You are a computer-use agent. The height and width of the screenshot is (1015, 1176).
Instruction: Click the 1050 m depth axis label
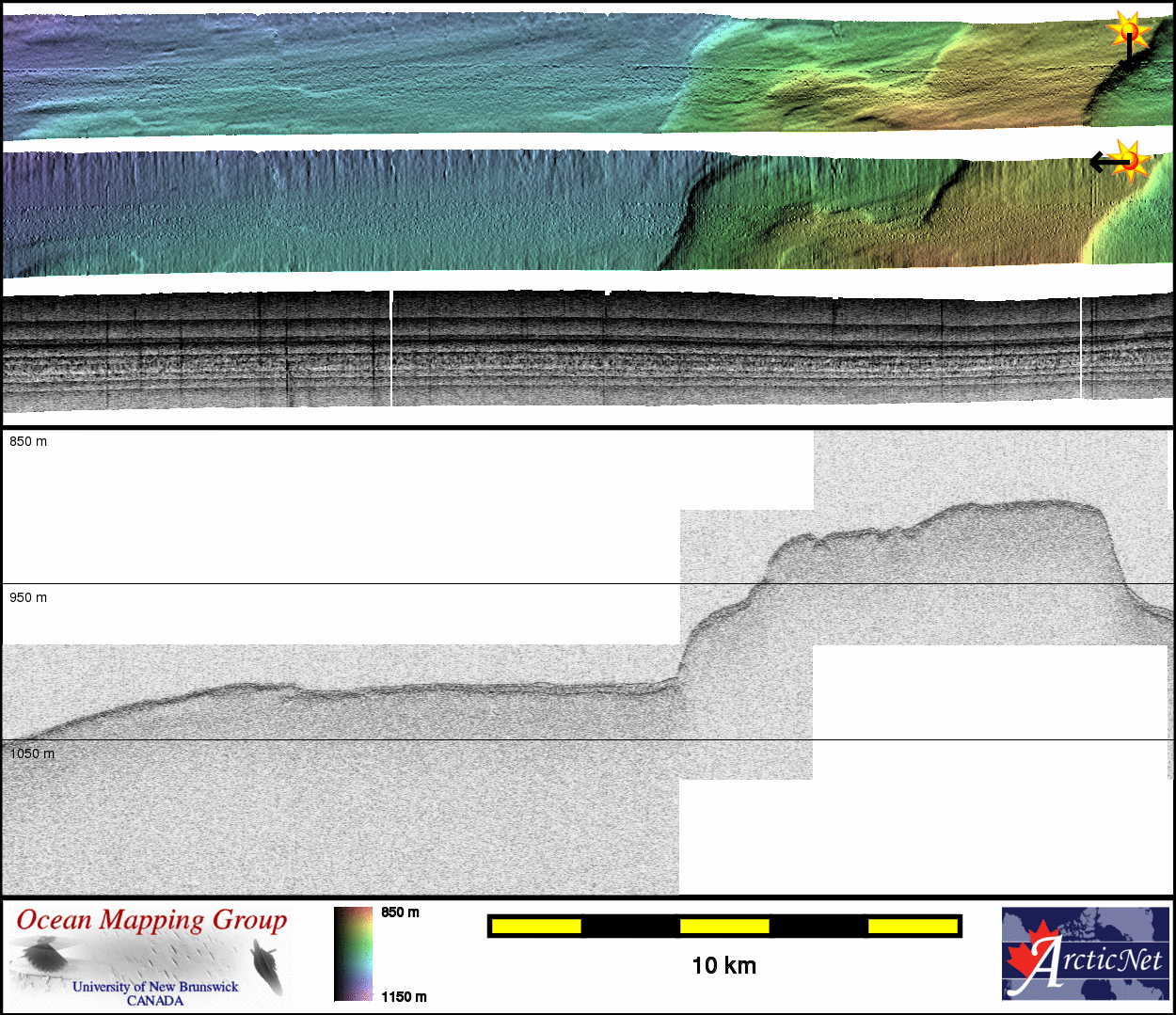tap(32, 753)
